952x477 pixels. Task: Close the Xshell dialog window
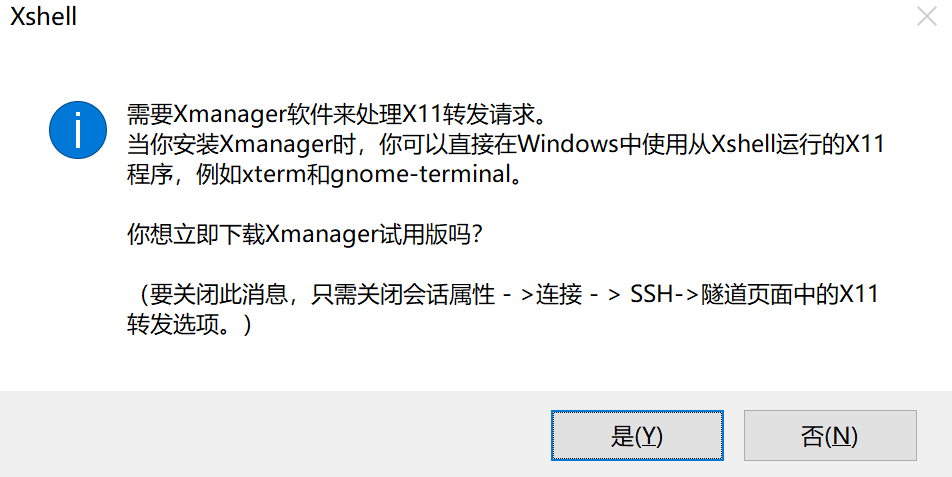coord(926,18)
